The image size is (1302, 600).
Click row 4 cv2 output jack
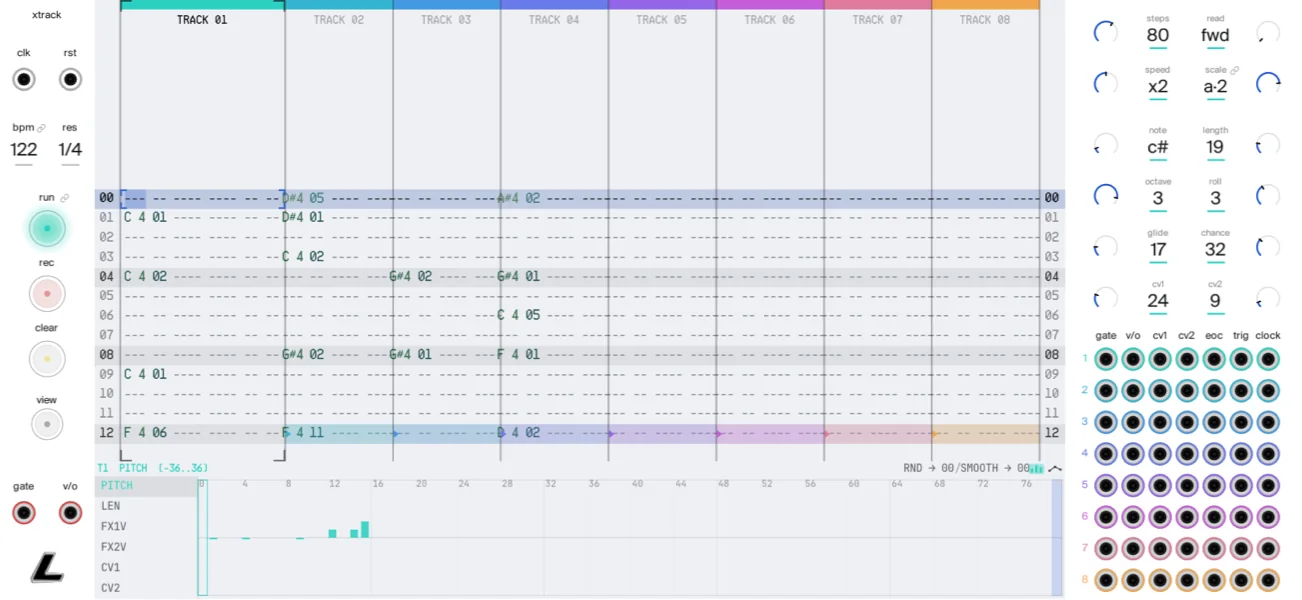[x=1187, y=454]
